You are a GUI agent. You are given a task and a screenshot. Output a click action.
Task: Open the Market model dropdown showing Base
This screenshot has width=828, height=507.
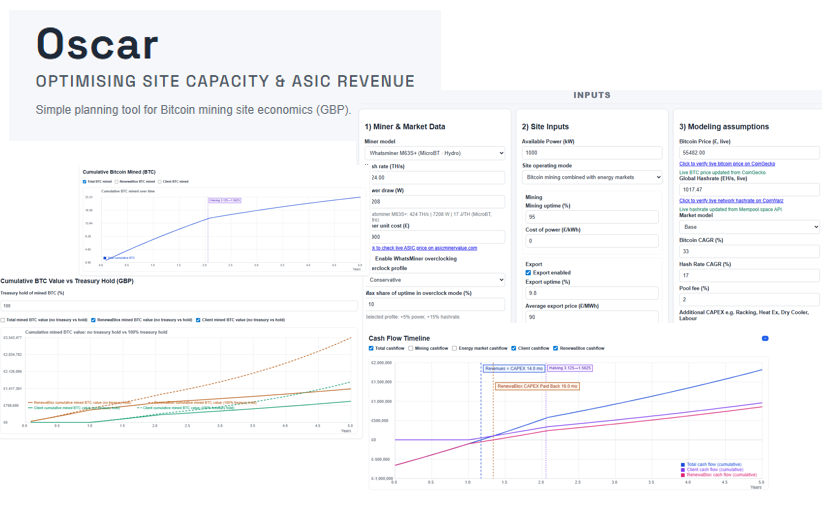point(749,227)
